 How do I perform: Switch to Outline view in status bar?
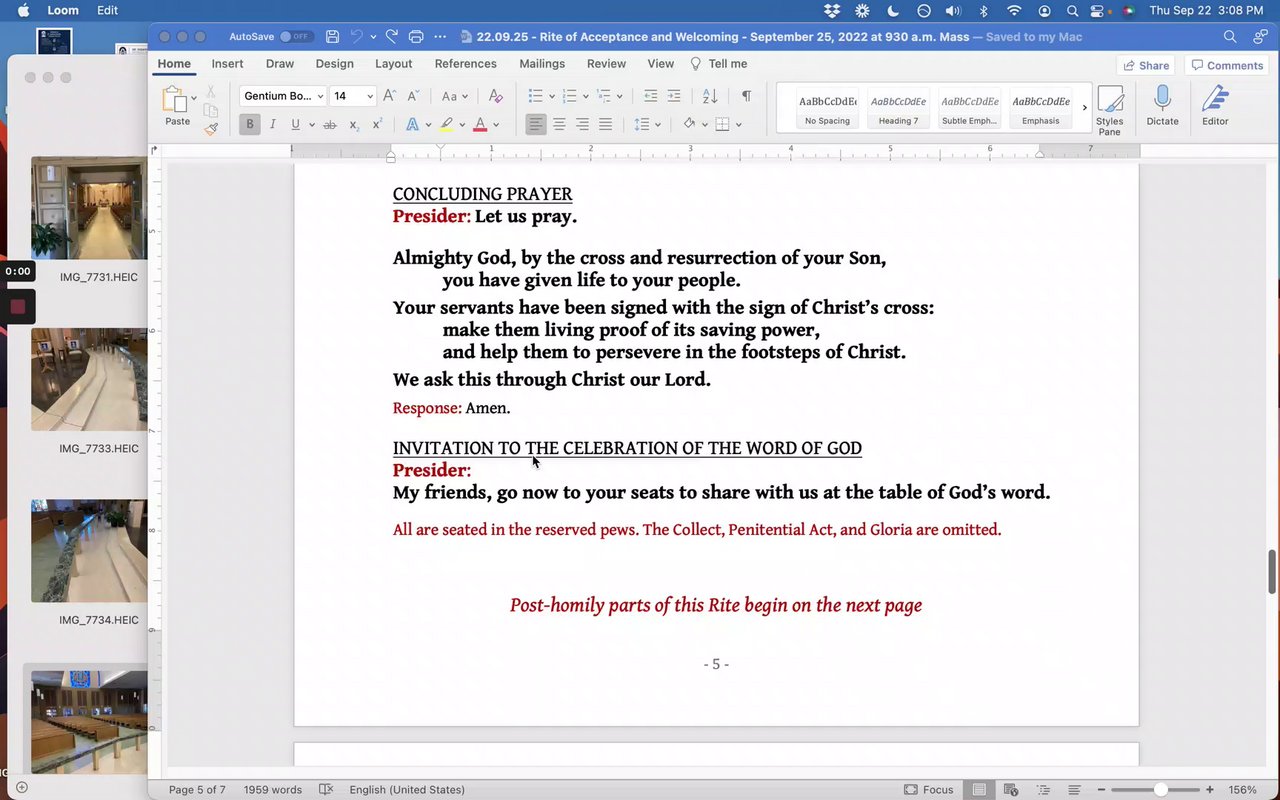[1043, 790]
